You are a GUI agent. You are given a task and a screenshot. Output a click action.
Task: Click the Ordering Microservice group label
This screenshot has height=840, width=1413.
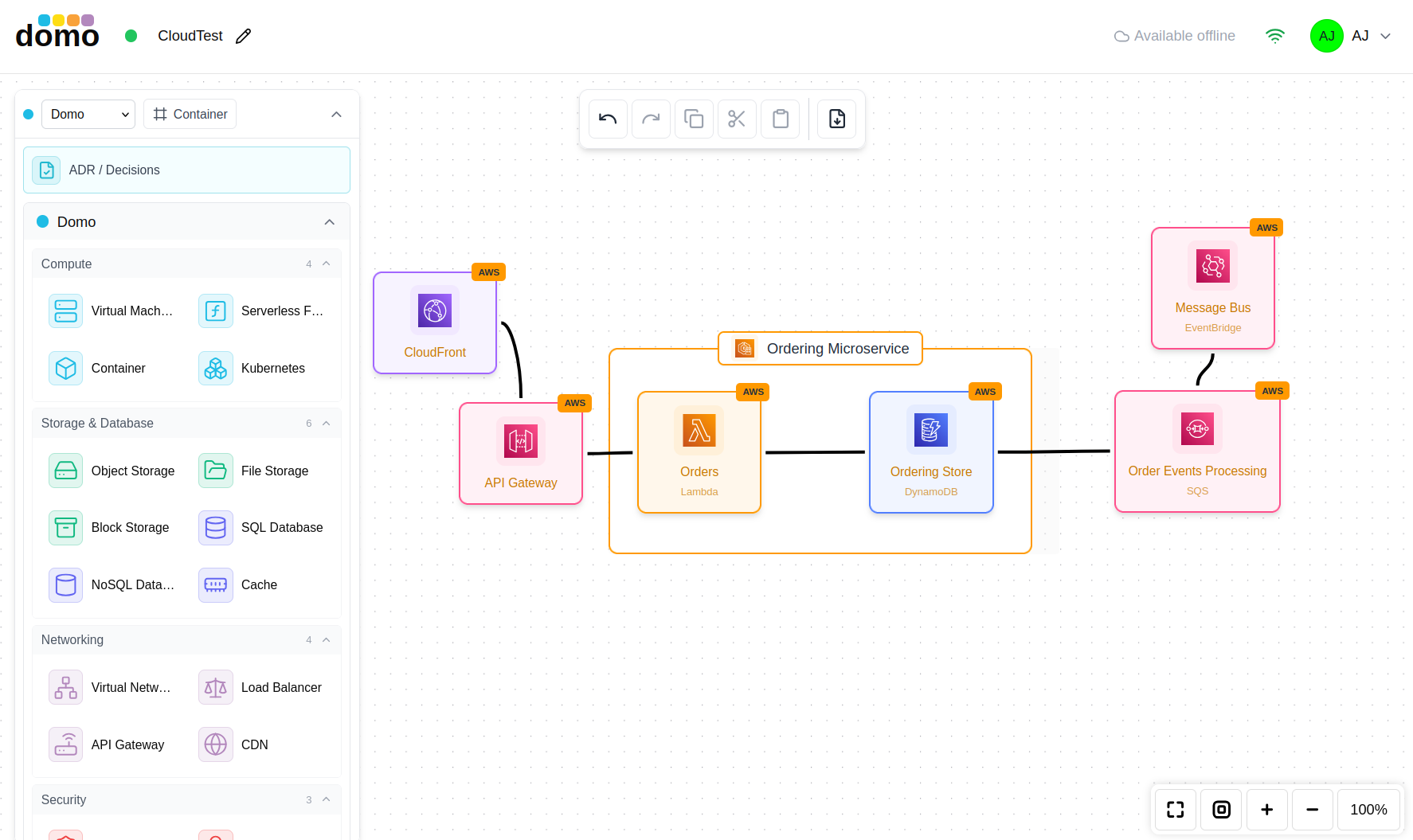click(820, 349)
